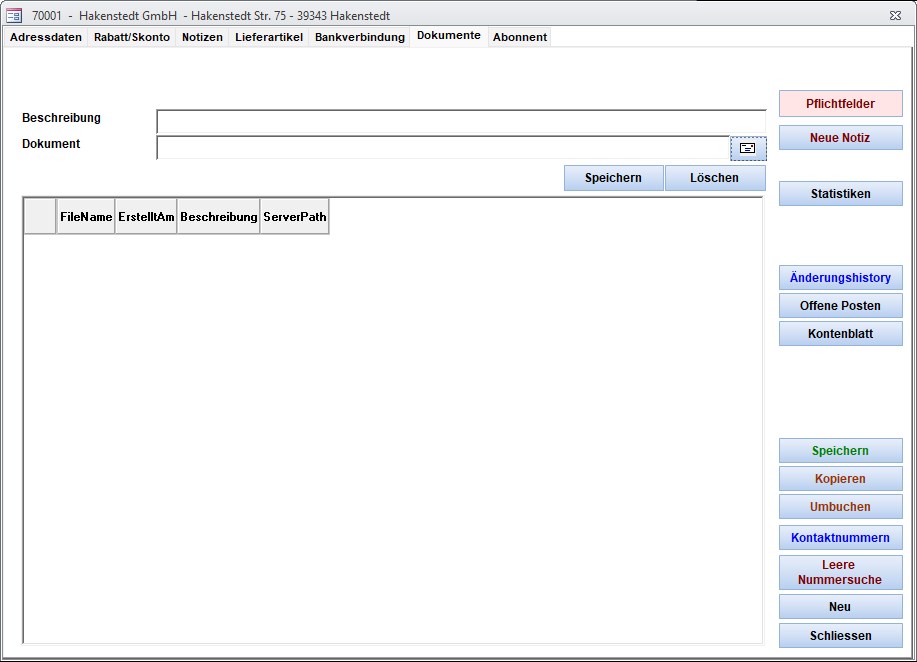Click in the Beschreibung input field

click(x=460, y=121)
